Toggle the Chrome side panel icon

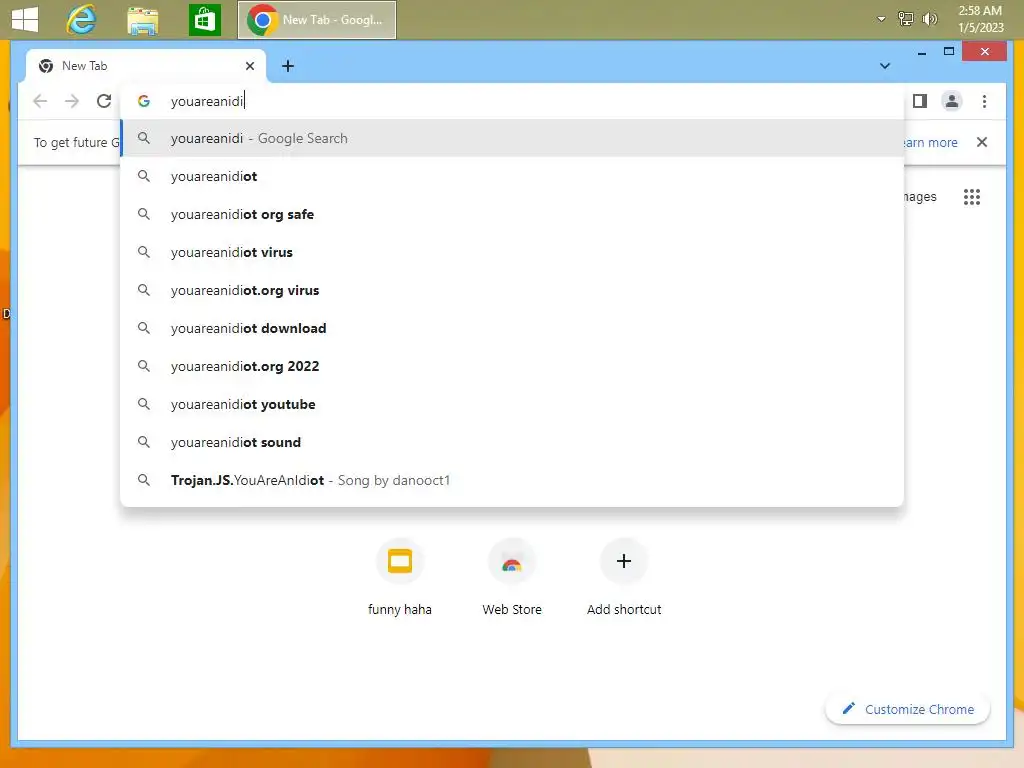[920, 101]
